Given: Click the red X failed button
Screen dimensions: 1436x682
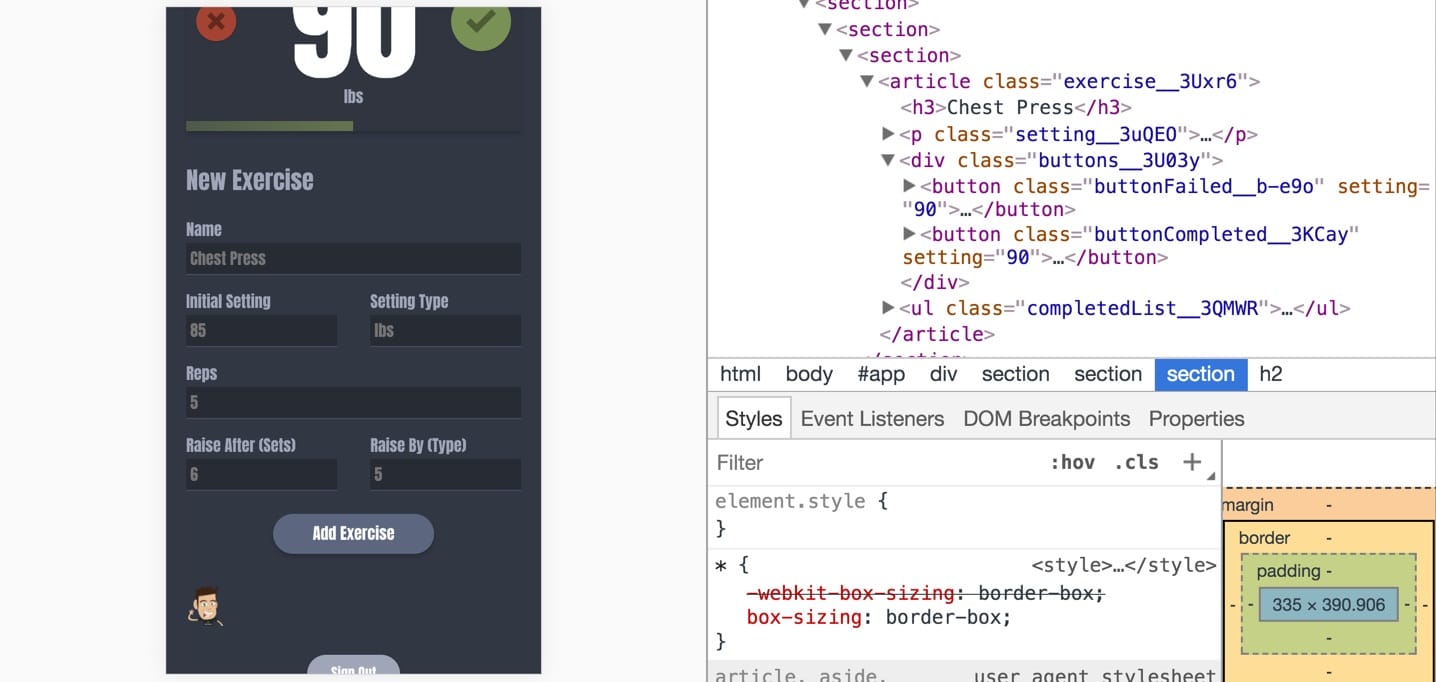Looking at the screenshot, I should pyautogui.click(x=216, y=21).
